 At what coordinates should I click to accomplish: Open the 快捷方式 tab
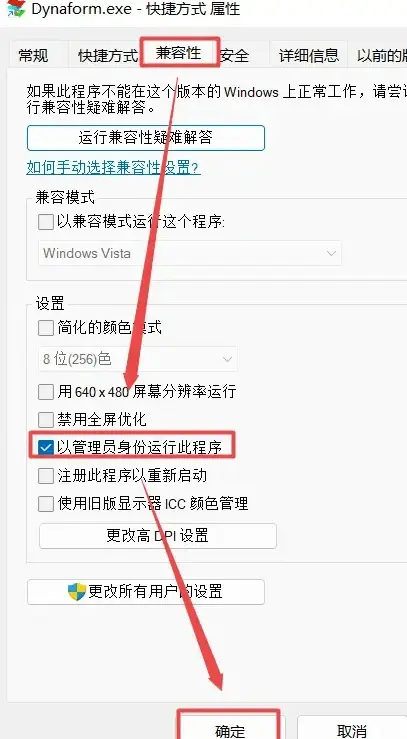[x=108, y=56]
